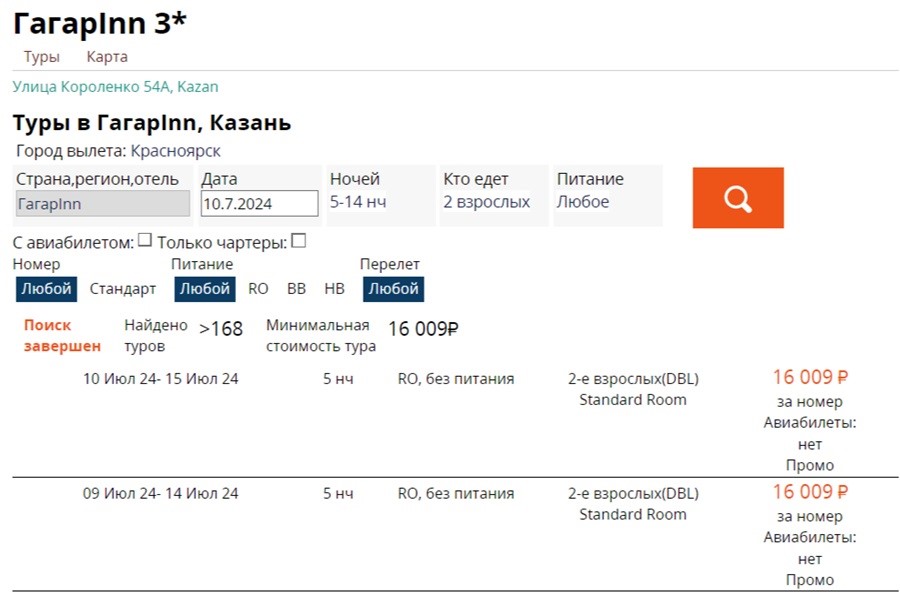Expand the 'Кто едет' travelers selector
Image resolution: width=900 pixels, height=596 pixels.
click(486, 202)
